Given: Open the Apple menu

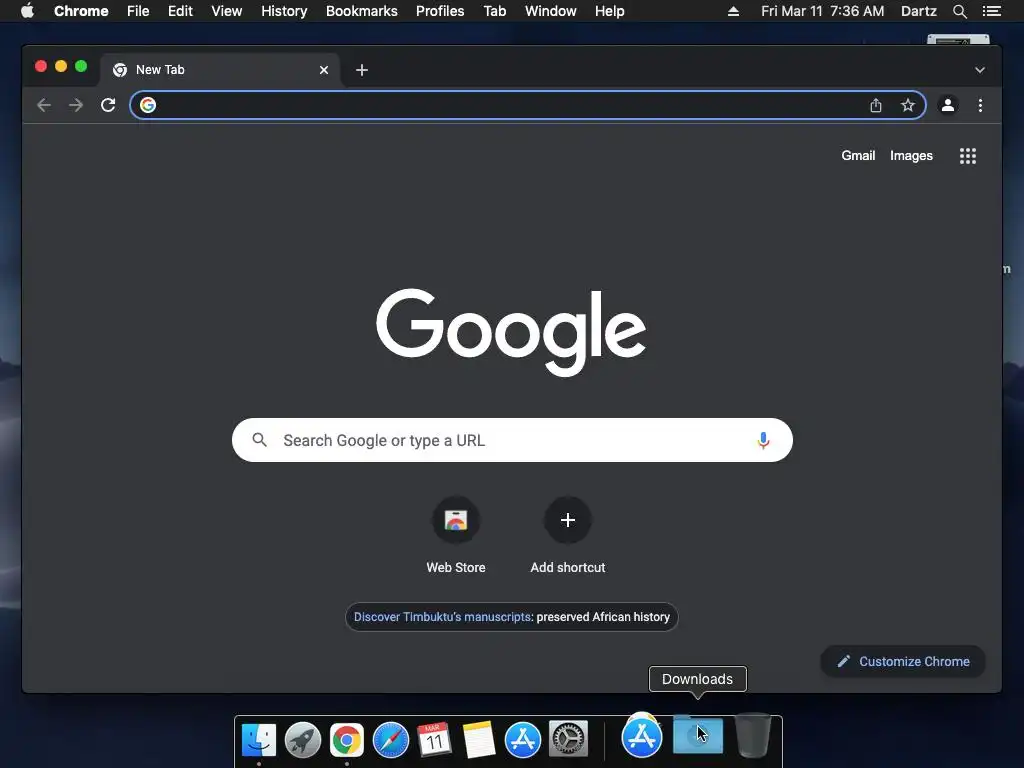Looking at the screenshot, I should pos(27,11).
